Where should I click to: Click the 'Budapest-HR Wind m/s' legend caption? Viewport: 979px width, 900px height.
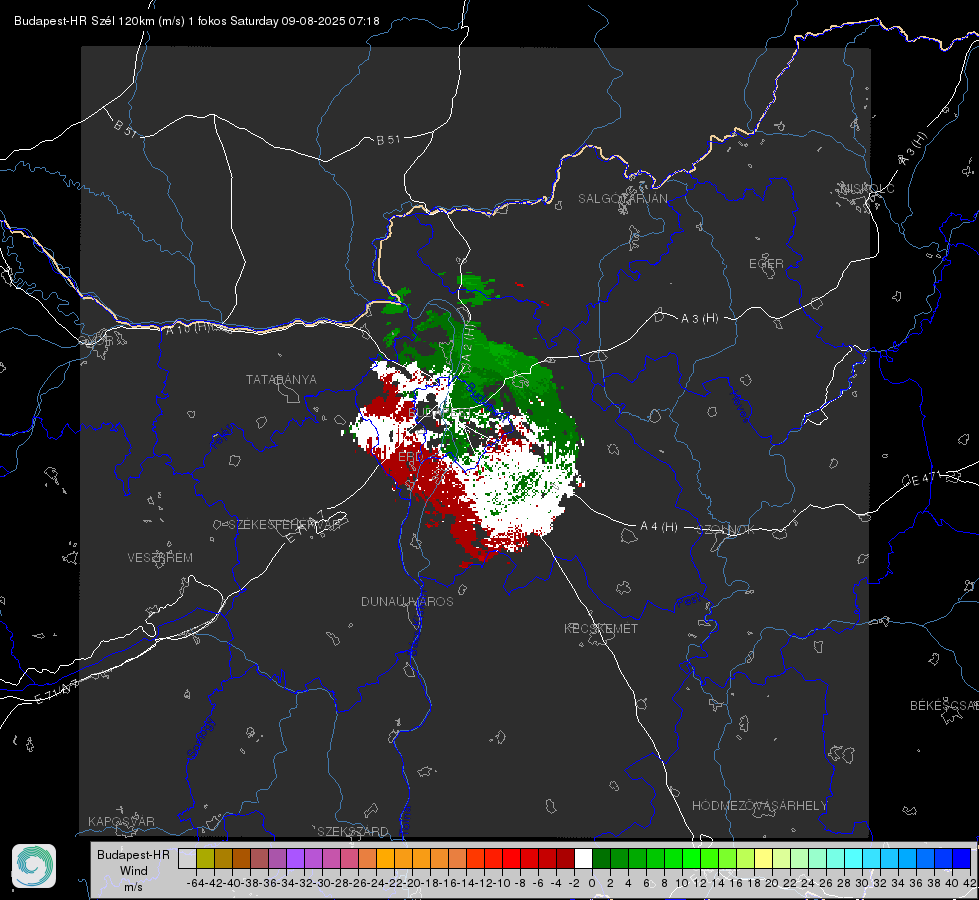click(133, 871)
